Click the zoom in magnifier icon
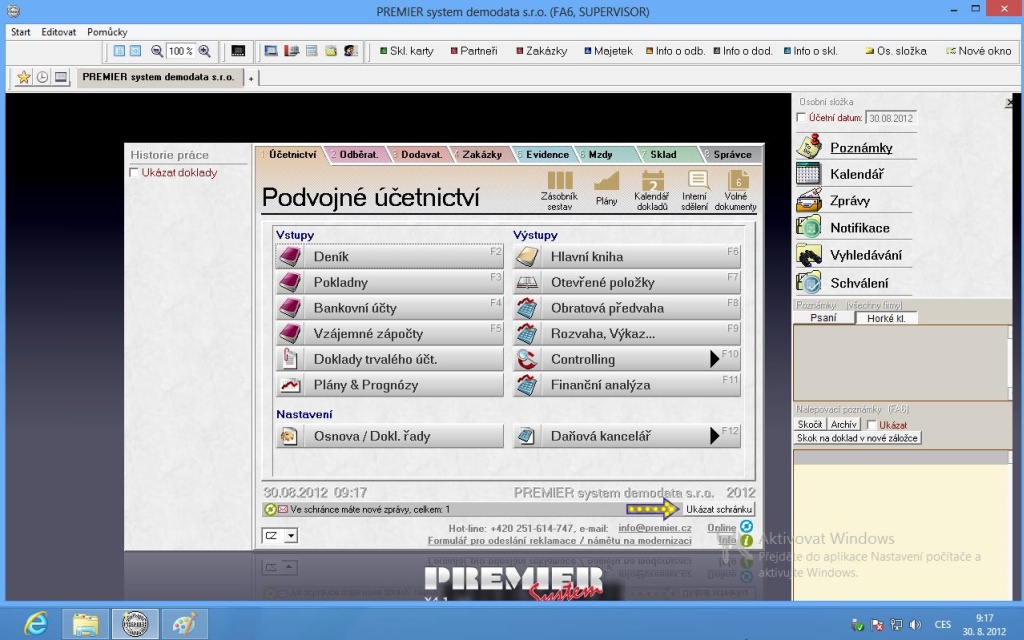1024x640 pixels. pos(204,51)
